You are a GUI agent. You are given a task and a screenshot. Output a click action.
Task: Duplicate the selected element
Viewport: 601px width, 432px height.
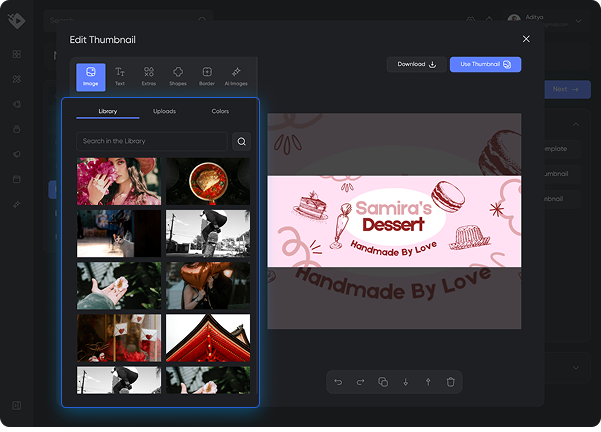point(383,382)
